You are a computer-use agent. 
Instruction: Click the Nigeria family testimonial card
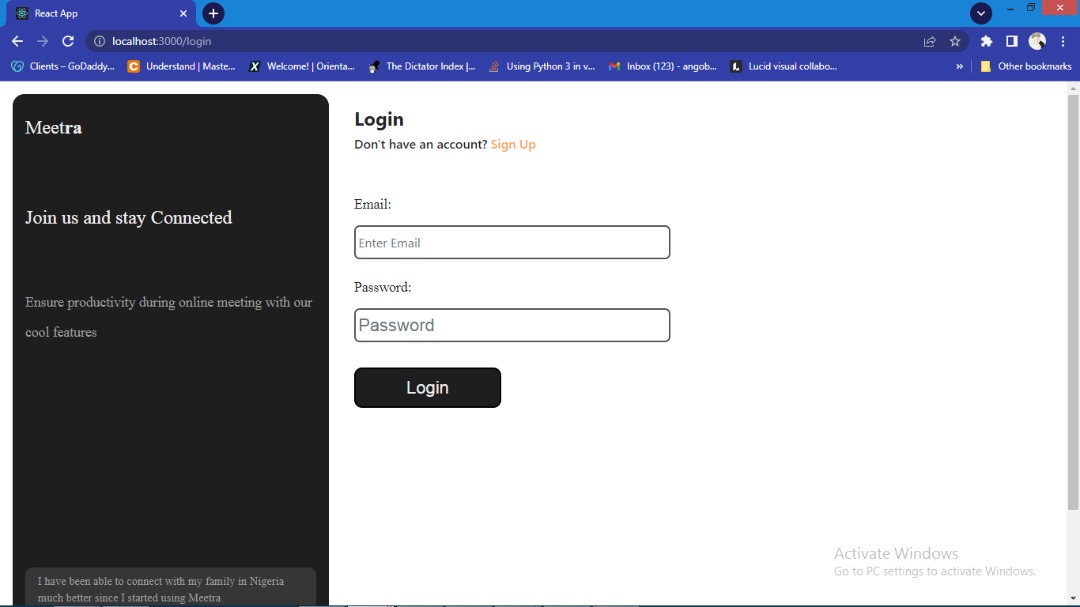171,587
